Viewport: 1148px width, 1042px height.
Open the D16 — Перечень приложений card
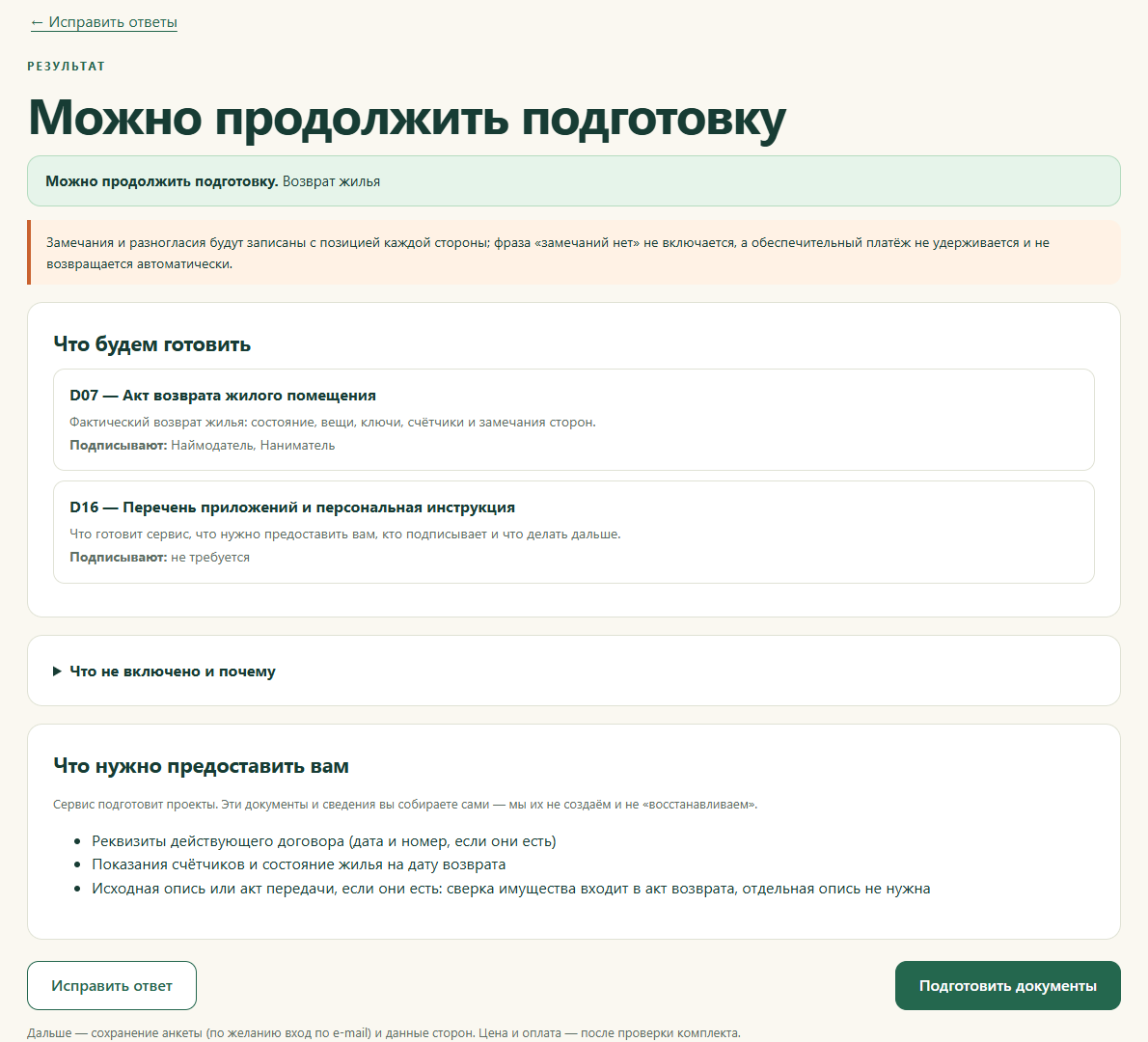point(573,532)
